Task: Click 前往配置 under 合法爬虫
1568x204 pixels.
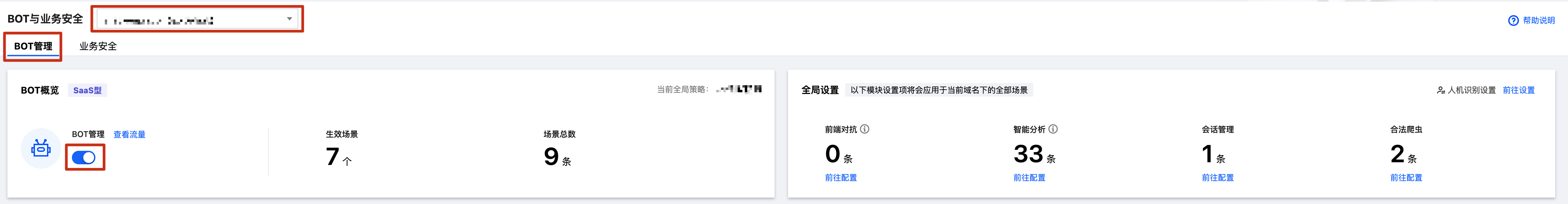Action: [1406, 178]
